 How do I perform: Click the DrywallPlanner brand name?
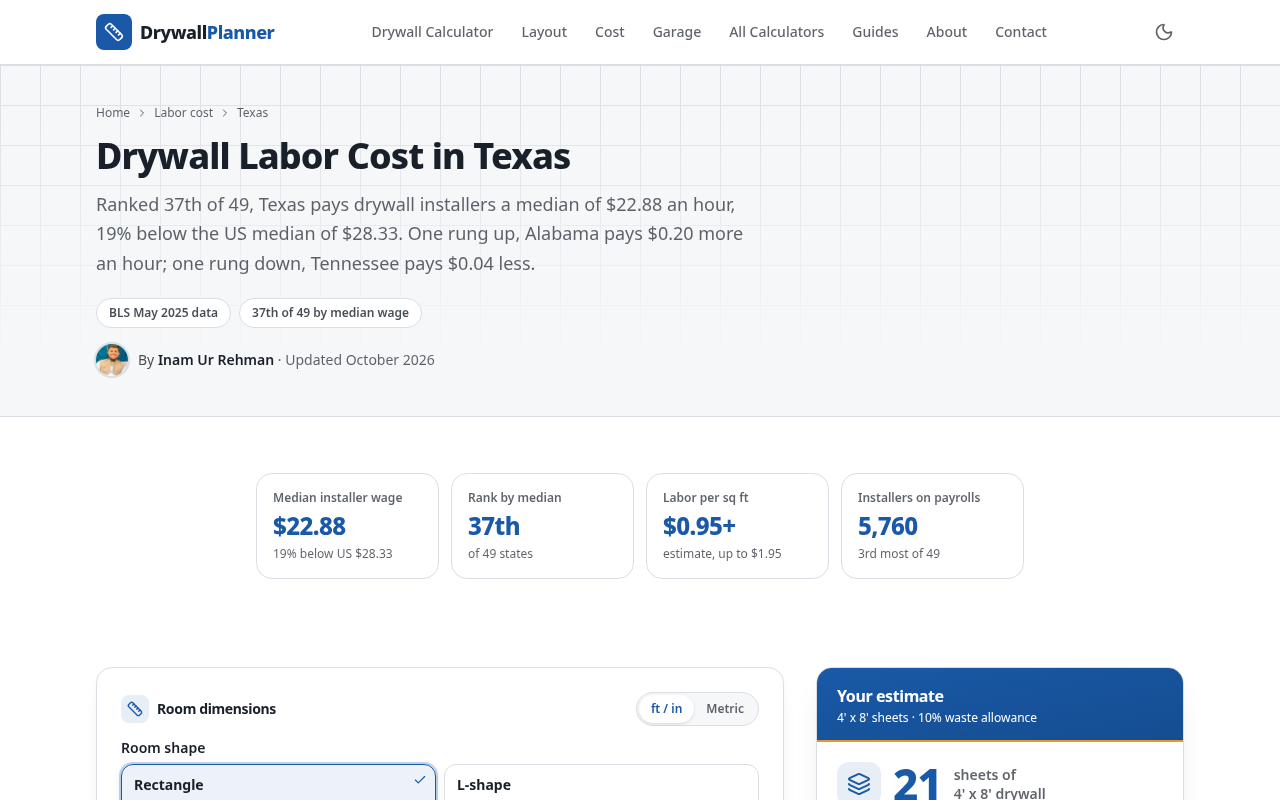pos(207,32)
